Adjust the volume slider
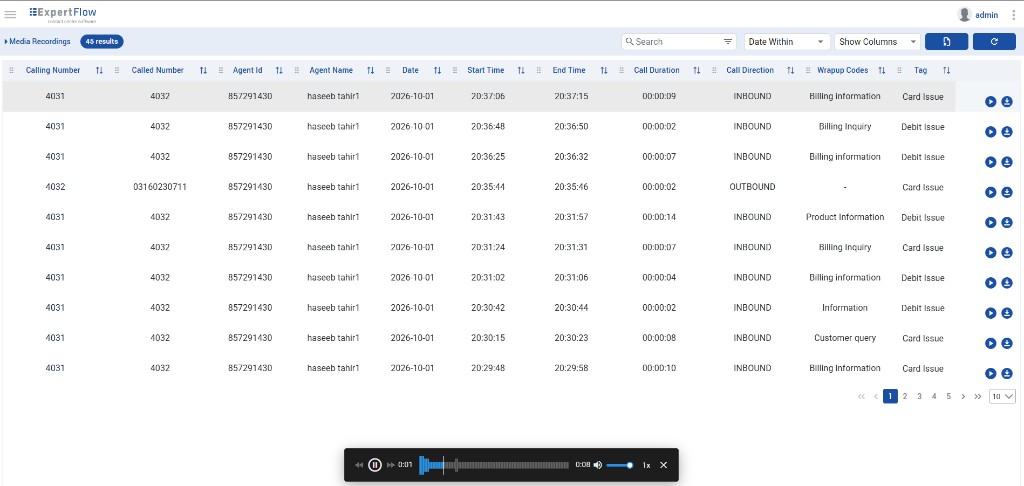Viewport: 1024px width, 486px height. point(619,465)
